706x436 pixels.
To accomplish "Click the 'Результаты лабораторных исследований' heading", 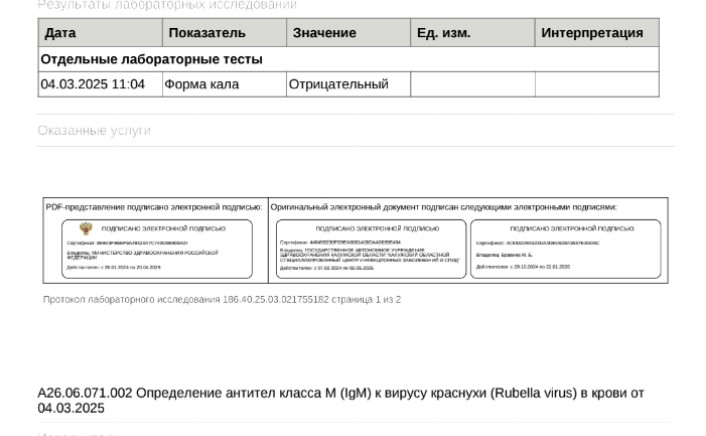I will coord(167,5).
